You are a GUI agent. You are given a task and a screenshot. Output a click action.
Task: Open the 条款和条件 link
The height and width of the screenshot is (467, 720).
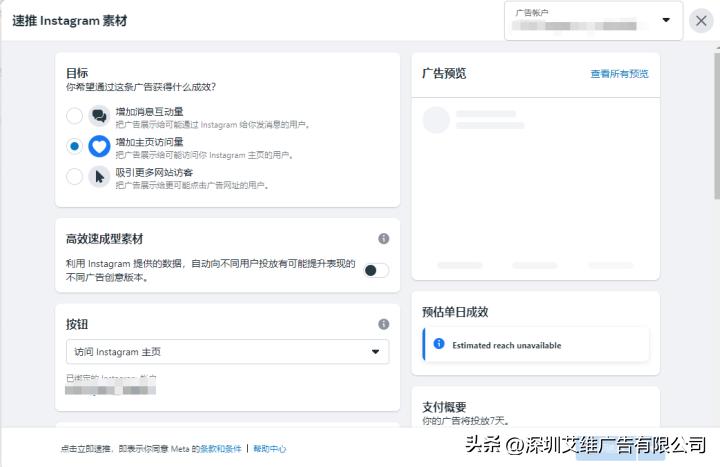coord(221,449)
